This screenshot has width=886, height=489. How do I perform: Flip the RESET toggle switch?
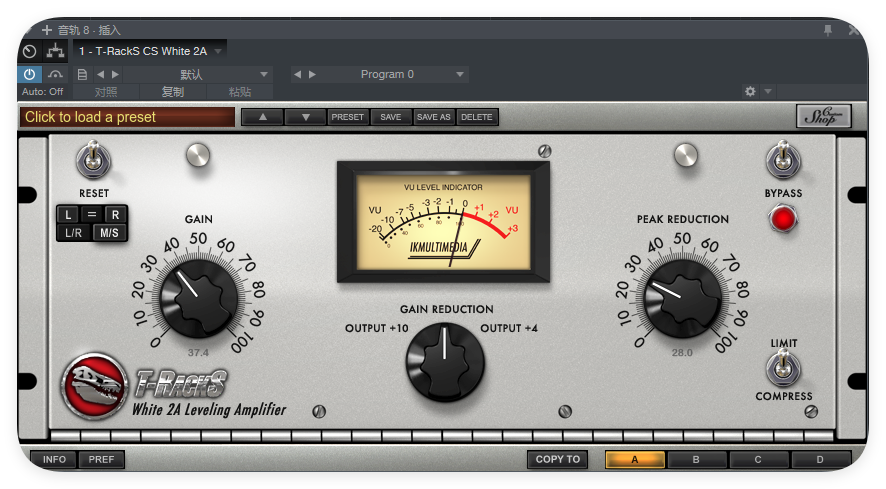[x=94, y=160]
